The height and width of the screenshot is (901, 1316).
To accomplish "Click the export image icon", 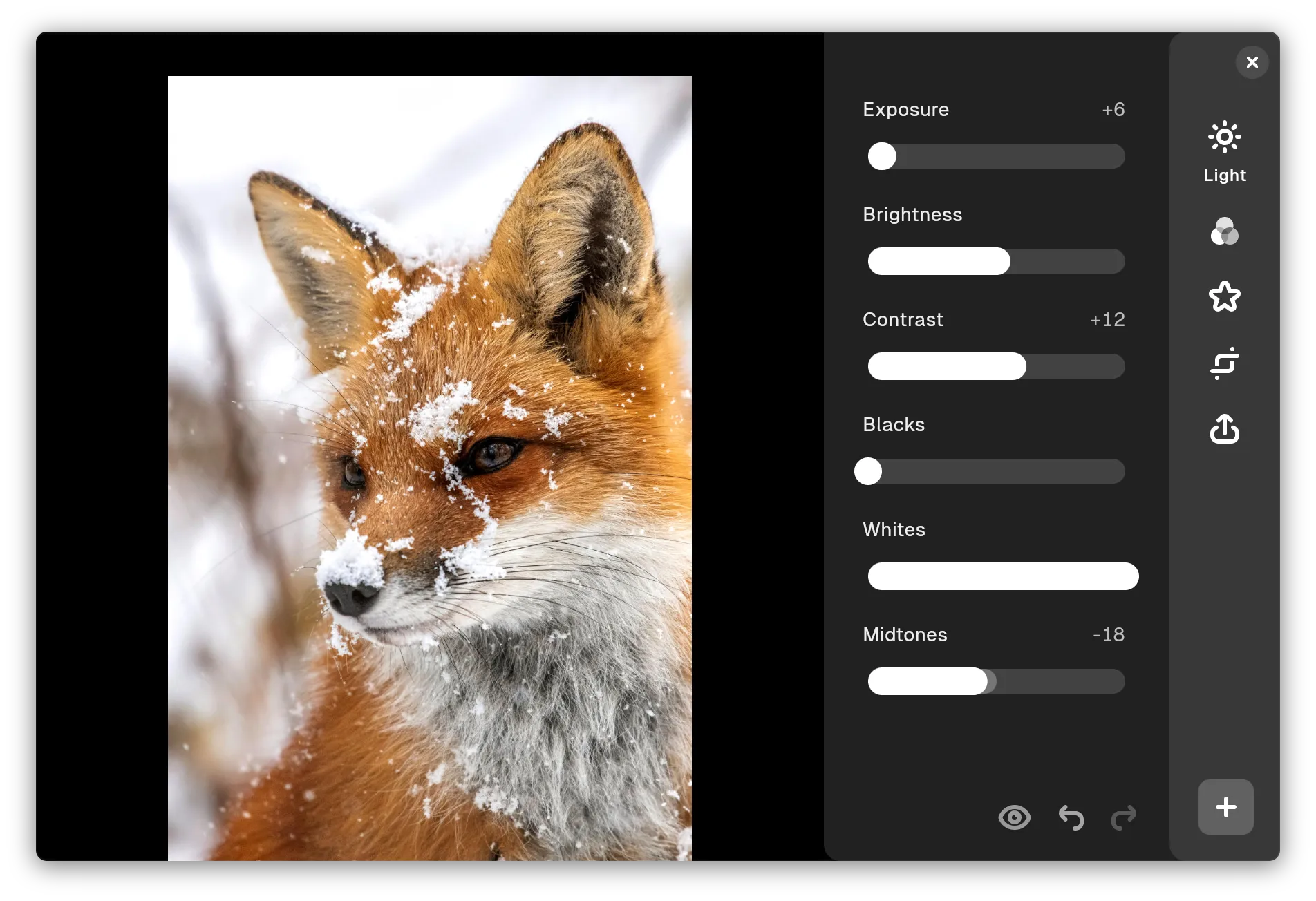I will coord(1224,429).
